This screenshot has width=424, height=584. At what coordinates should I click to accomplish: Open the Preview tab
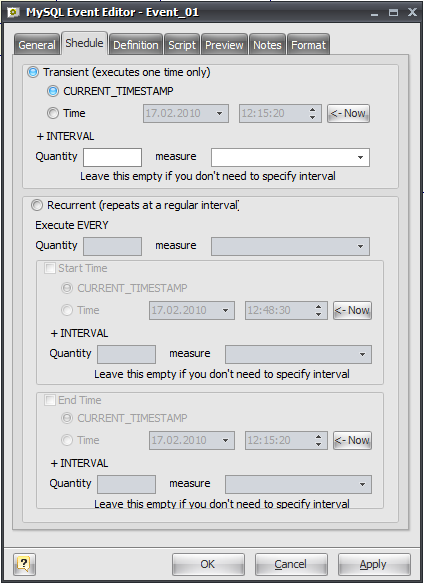pos(224,45)
